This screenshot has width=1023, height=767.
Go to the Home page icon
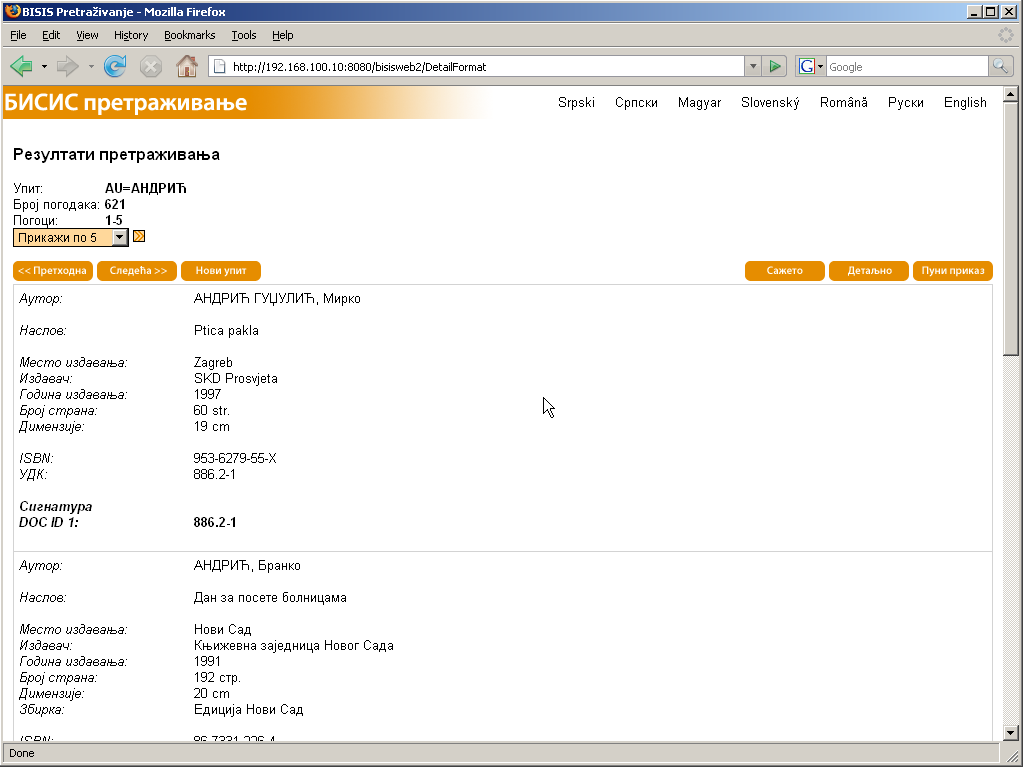click(186, 66)
